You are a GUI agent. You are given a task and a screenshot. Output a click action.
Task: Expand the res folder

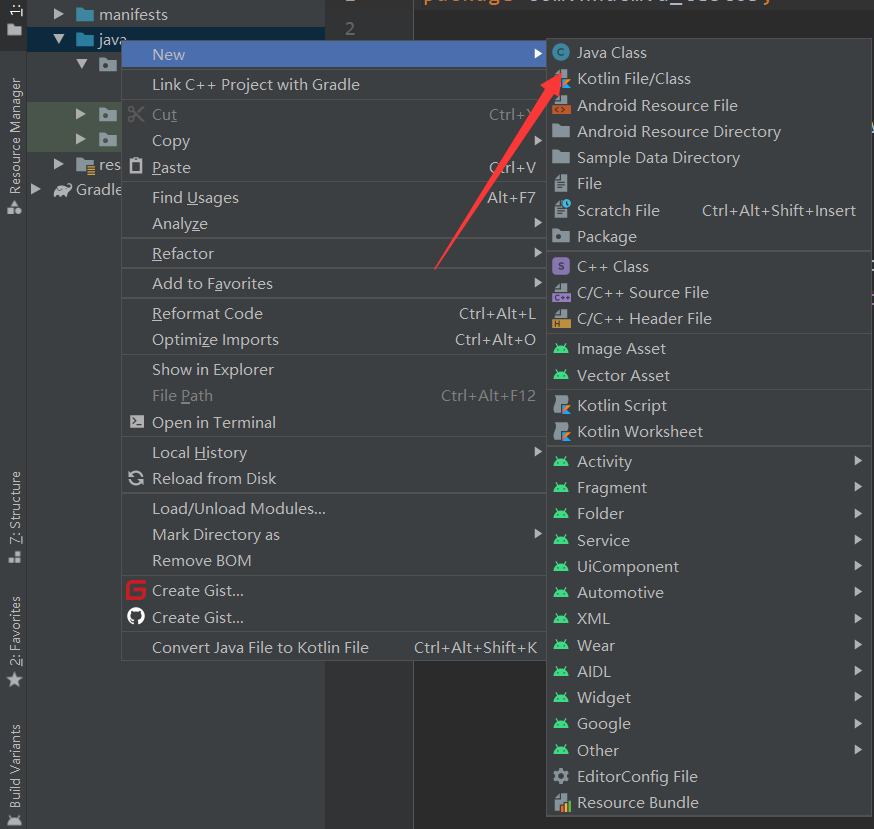[x=59, y=164]
